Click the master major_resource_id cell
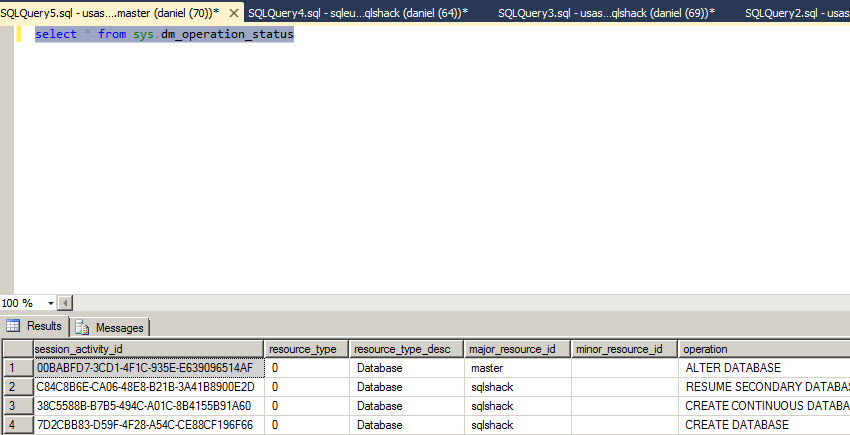 coord(518,368)
